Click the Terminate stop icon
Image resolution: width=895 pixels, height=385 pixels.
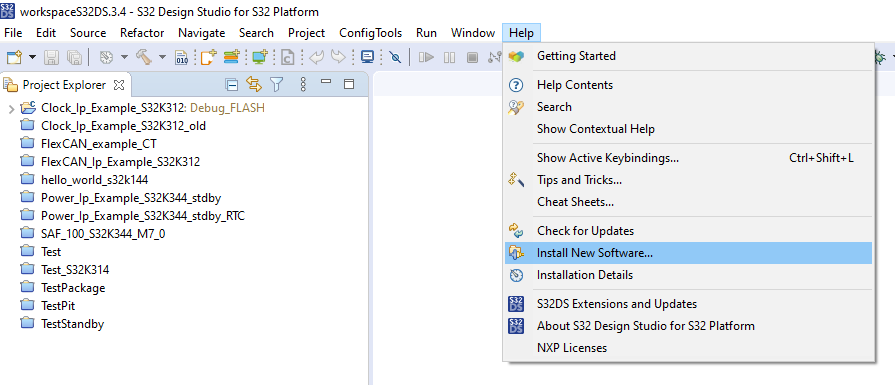[x=472, y=56]
